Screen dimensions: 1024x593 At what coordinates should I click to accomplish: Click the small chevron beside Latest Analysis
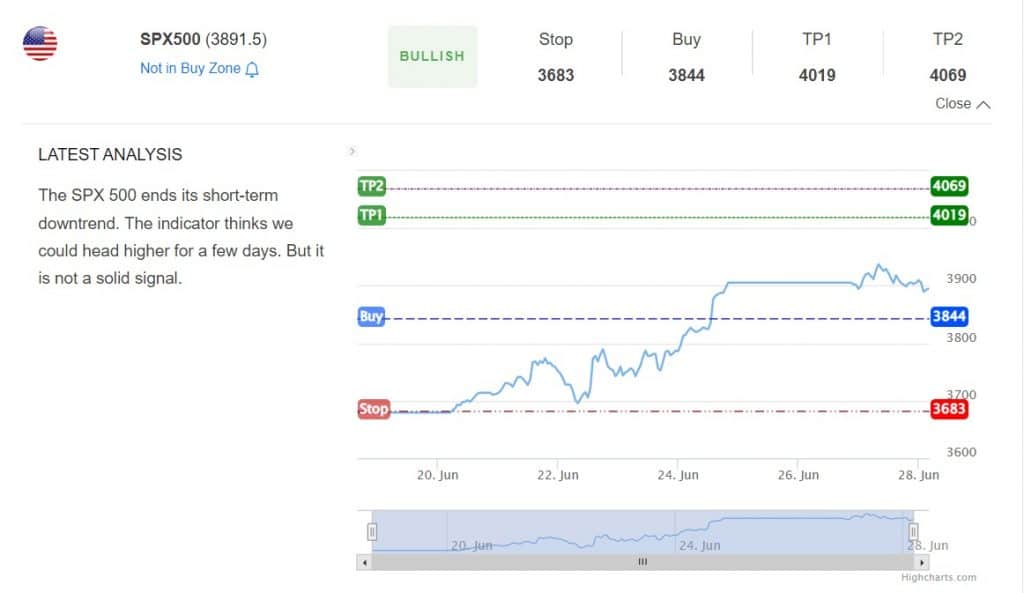tap(352, 152)
